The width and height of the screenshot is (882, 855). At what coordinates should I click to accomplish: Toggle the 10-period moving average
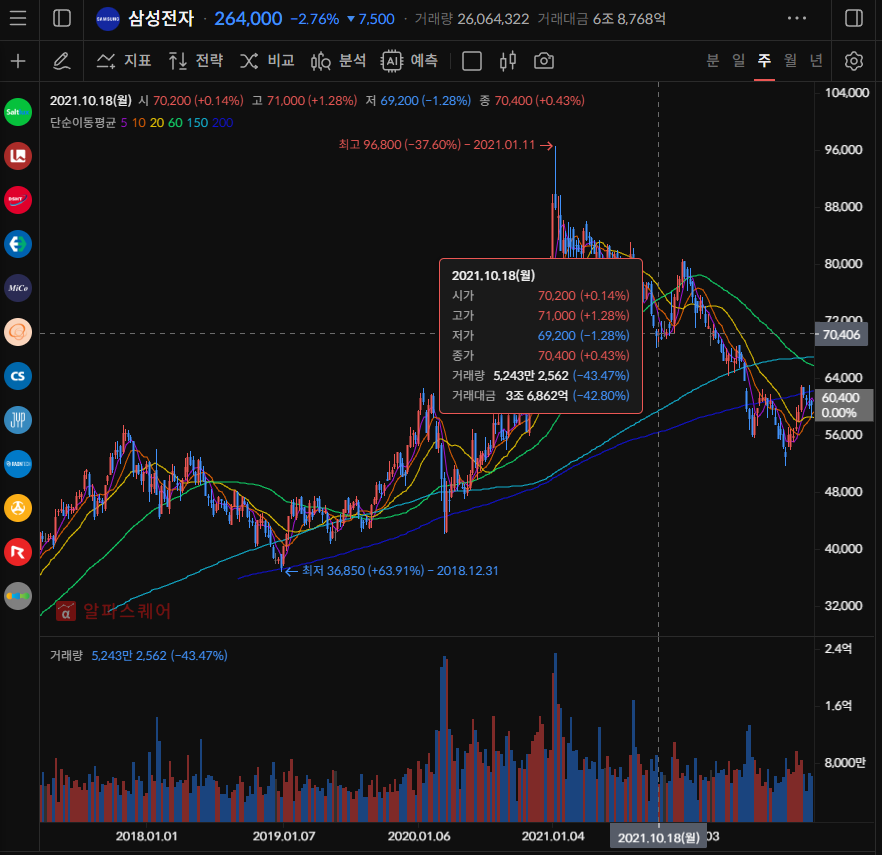click(138, 123)
